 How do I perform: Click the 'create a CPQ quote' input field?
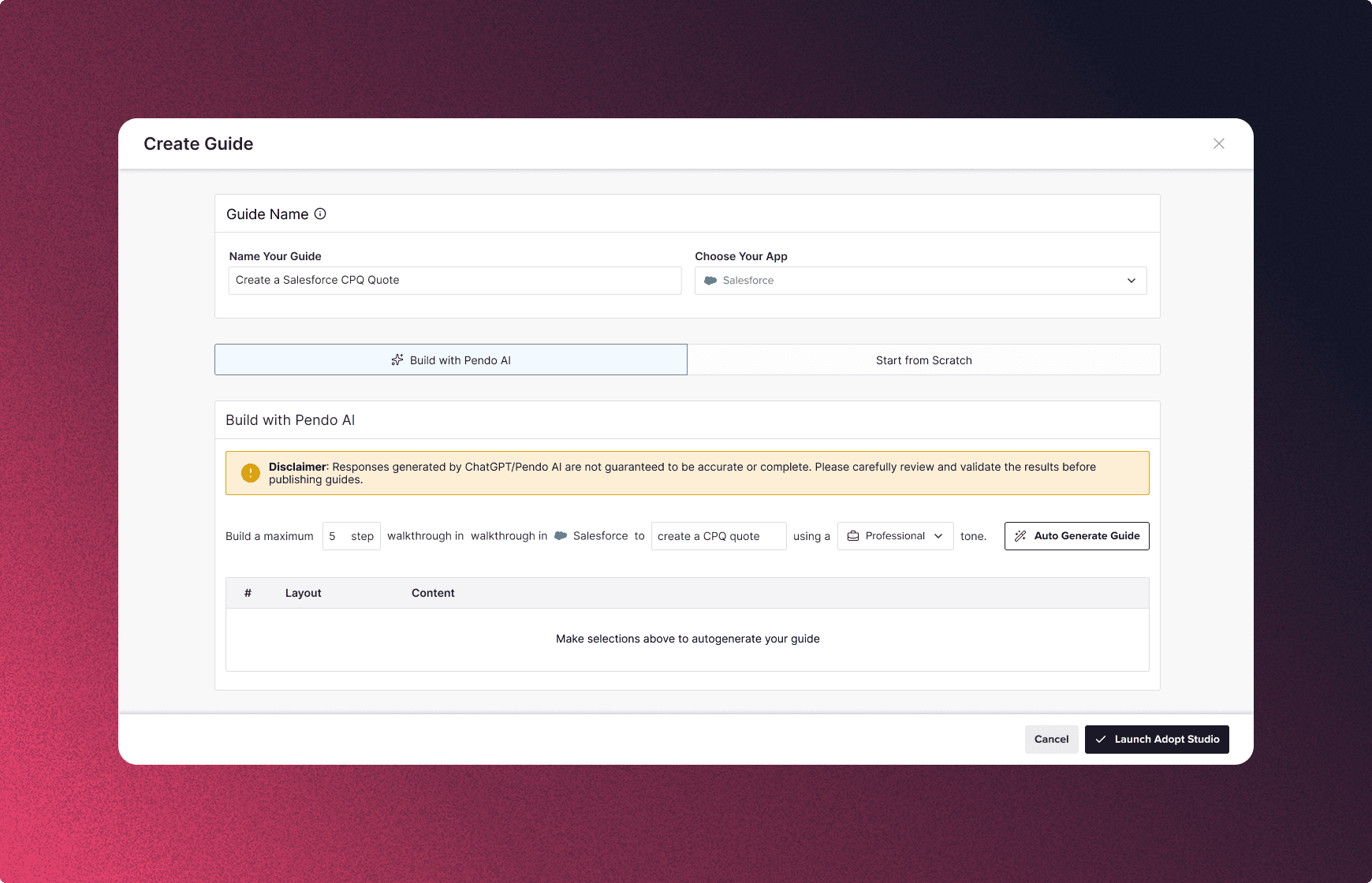coord(718,536)
